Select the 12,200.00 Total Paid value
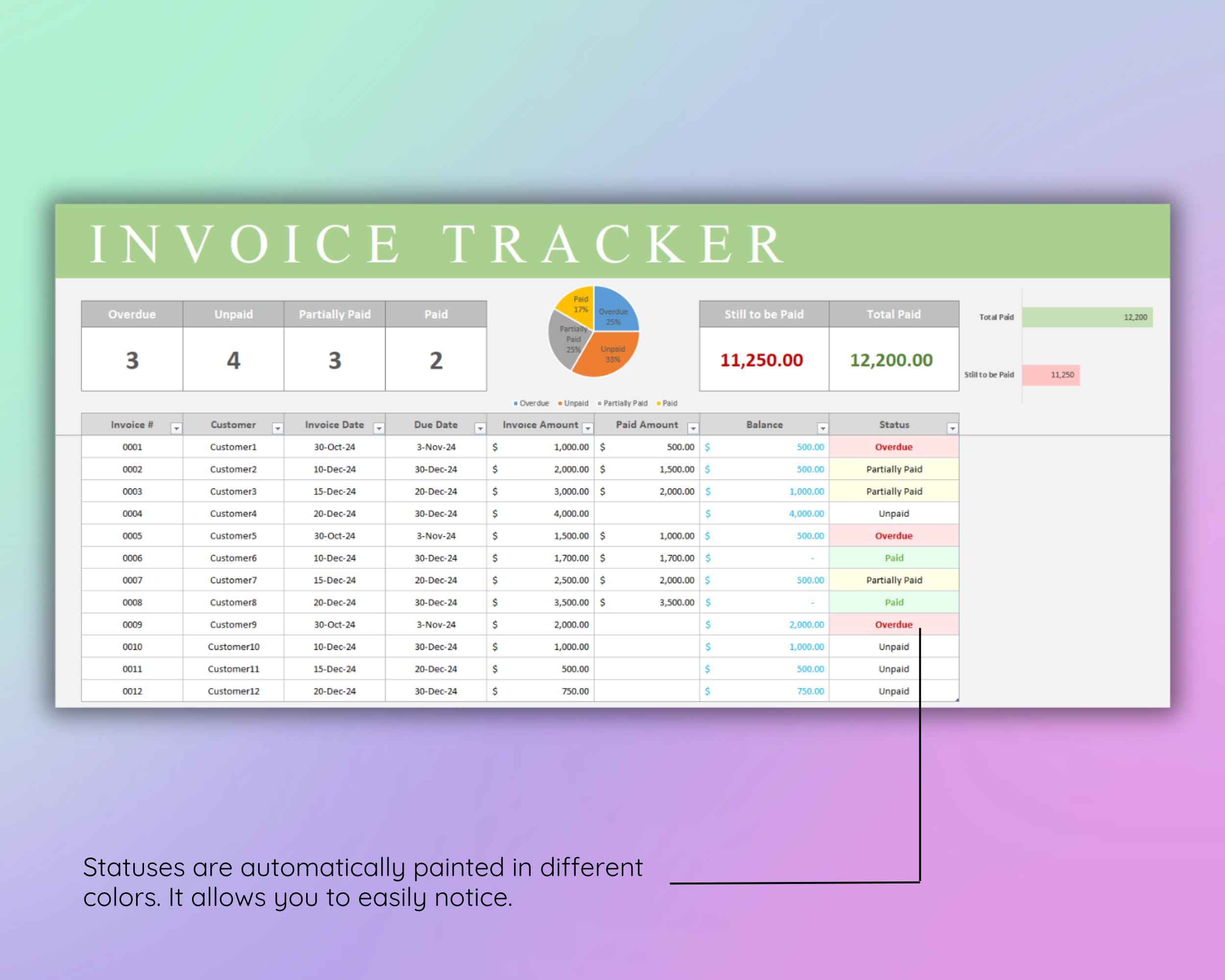 click(894, 359)
